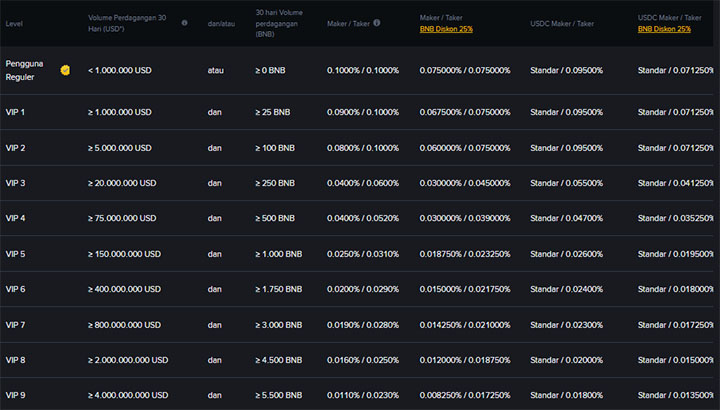Click the ≥ 5.500 BNB cell
The width and height of the screenshot is (720, 410).
[x=278, y=395]
